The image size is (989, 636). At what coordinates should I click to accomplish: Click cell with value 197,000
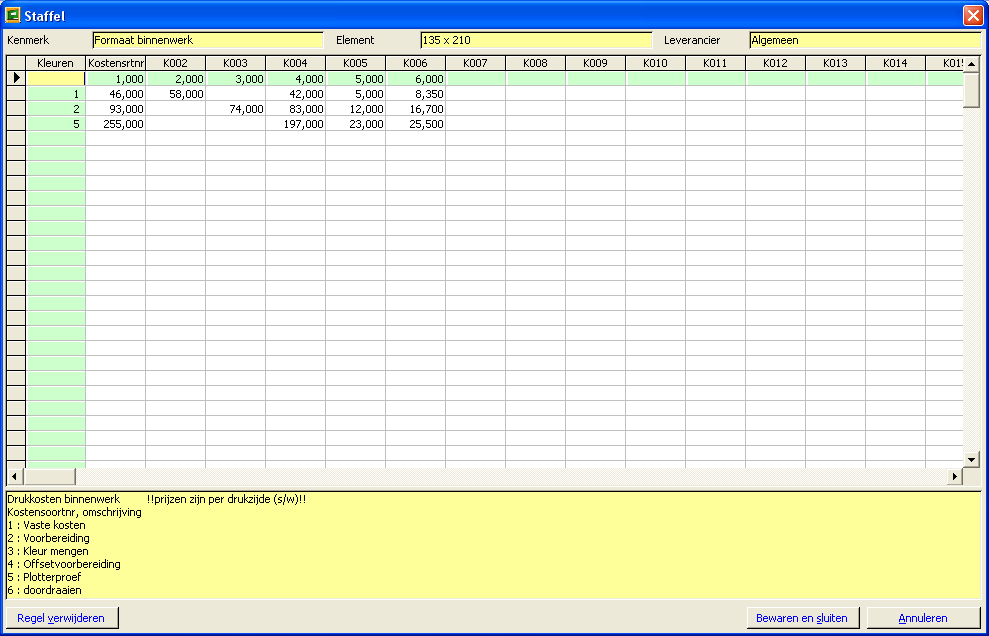tap(295, 124)
